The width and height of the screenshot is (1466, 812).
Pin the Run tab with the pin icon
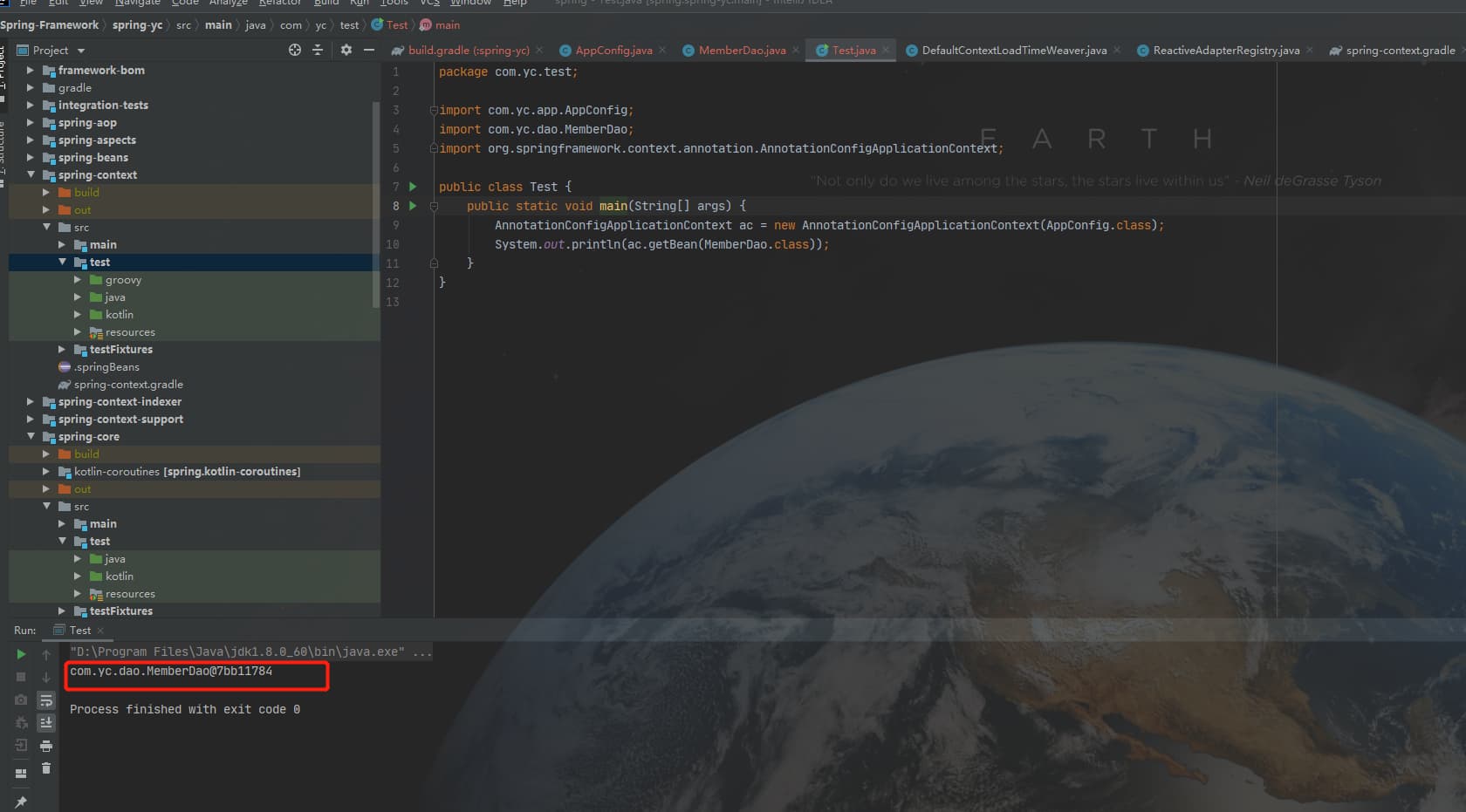coord(21,802)
